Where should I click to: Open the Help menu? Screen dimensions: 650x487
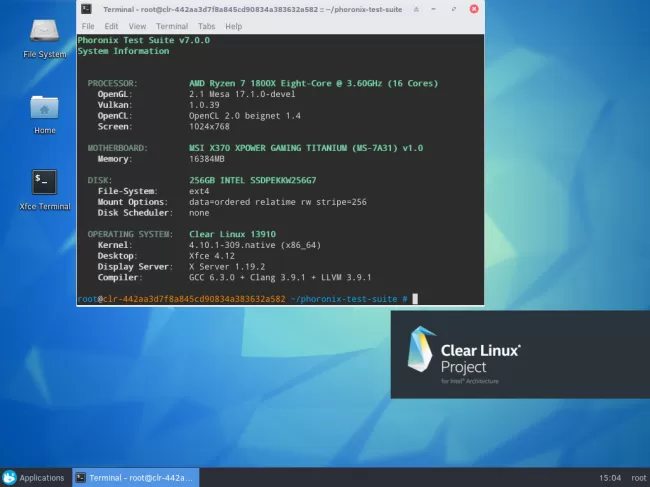[233, 26]
